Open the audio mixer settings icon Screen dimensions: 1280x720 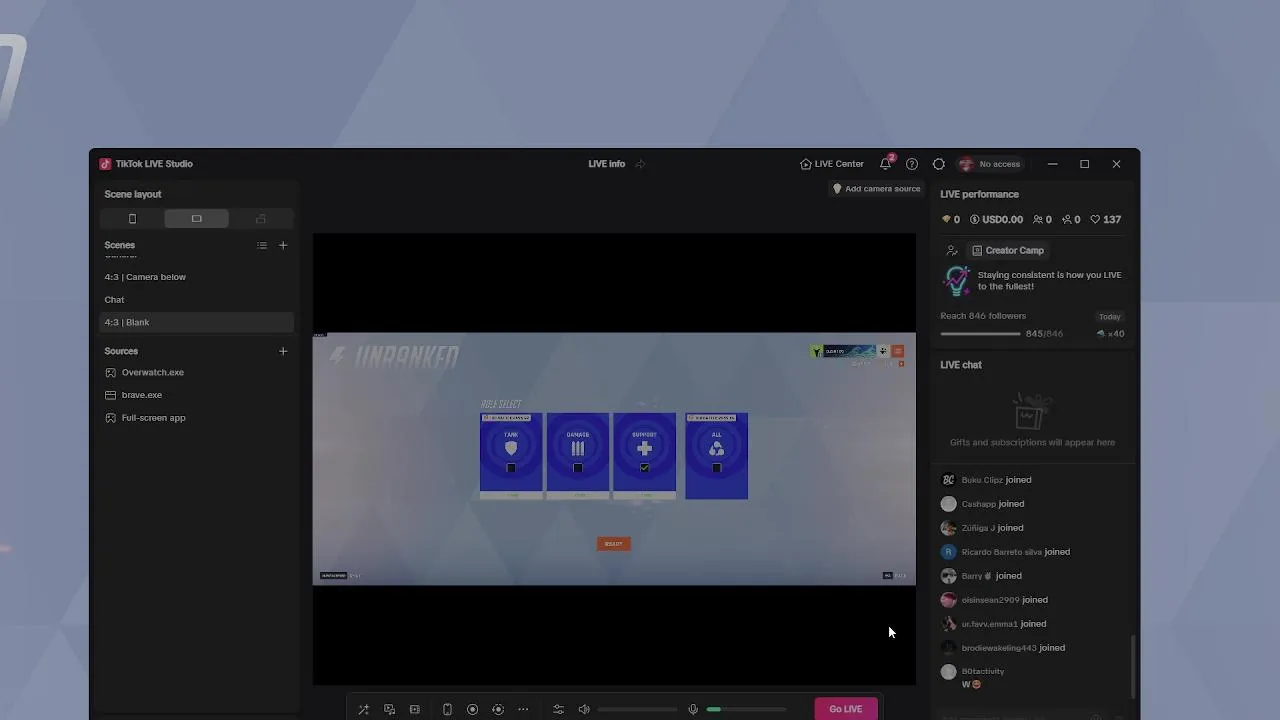tap(558, 709)
